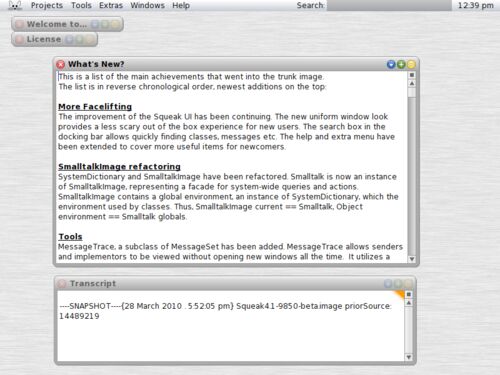Click the License yellow collapse button
500x375 pixels.
coord(89,39)
